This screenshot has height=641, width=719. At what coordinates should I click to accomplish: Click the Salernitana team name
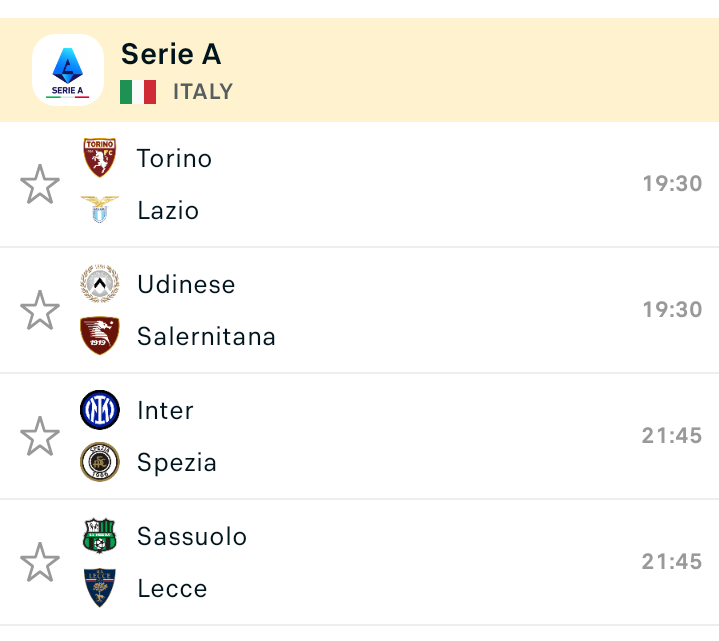pyautogui.click(x=206, y=336)
